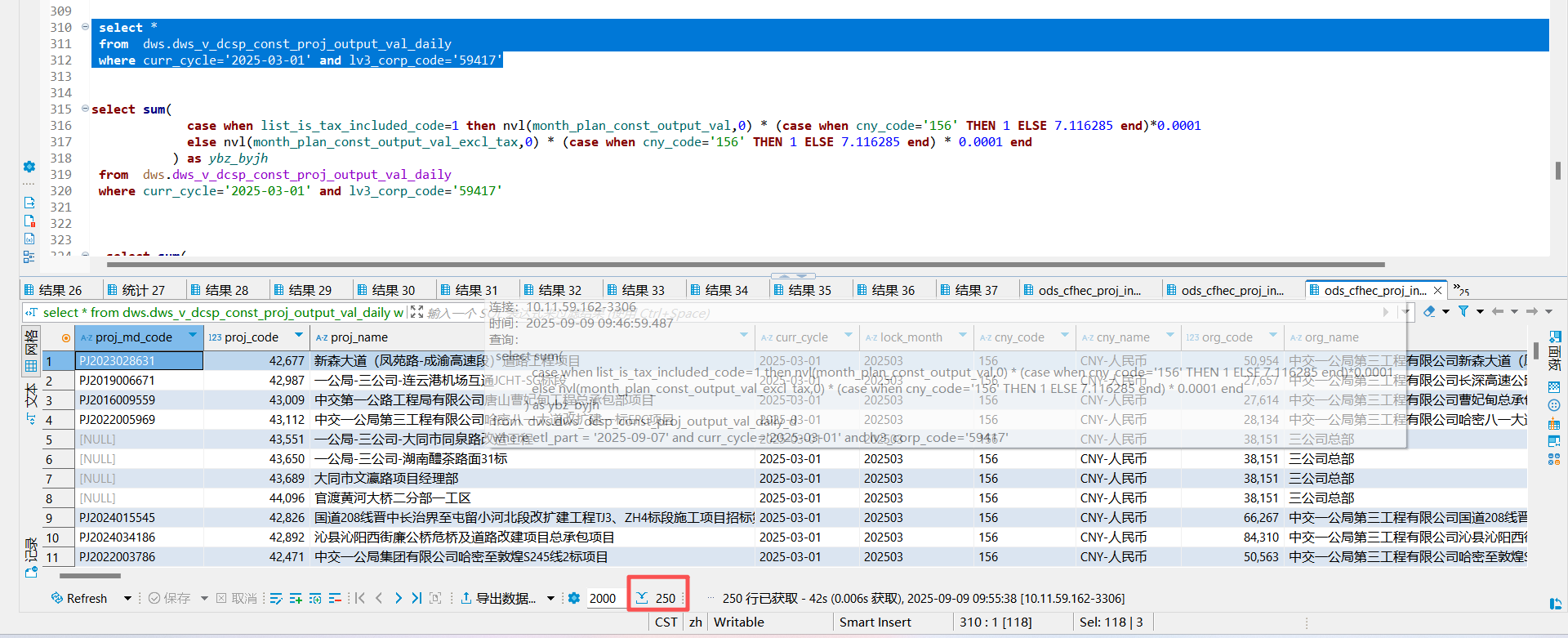The image size is (1568, 638).
Task: Open proj_code column filter dropdown
Action: pos(299,336)
